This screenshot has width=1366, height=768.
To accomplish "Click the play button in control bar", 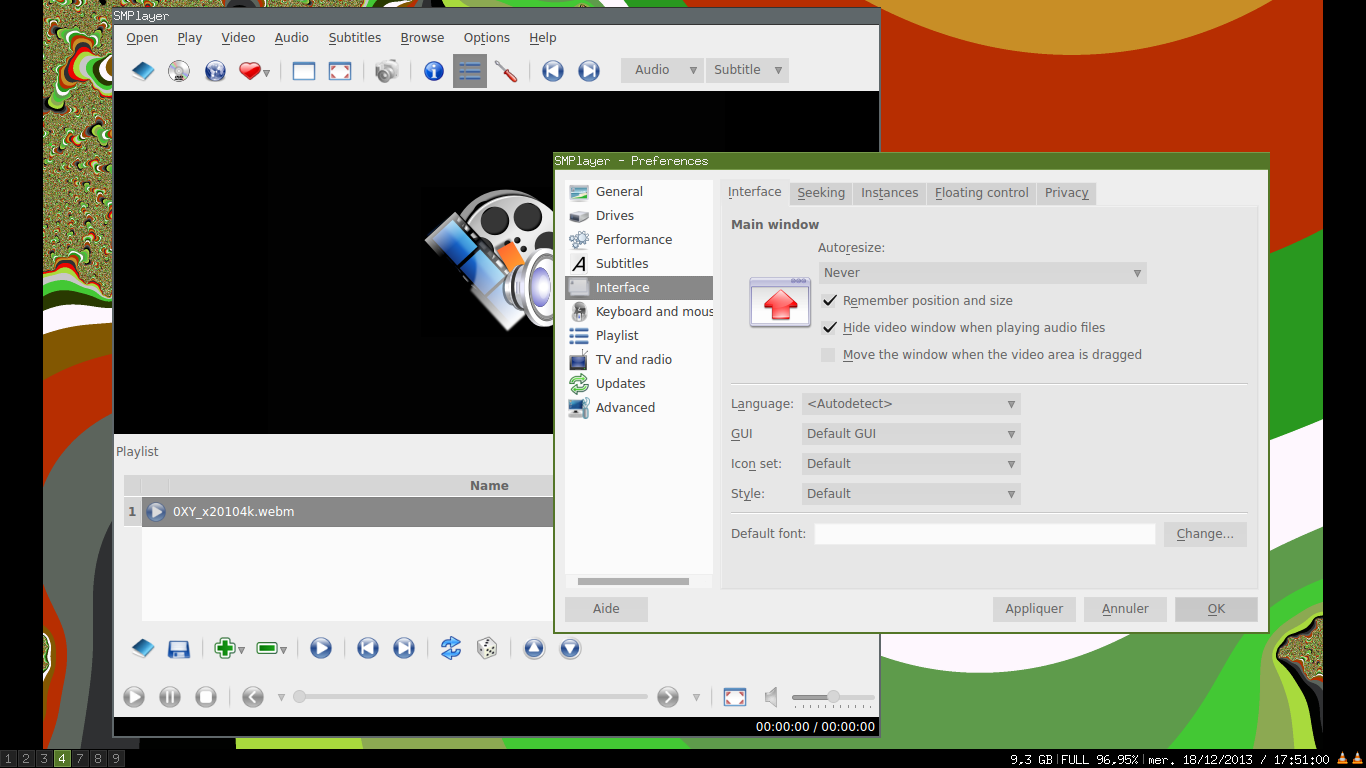I will (134, 697).
